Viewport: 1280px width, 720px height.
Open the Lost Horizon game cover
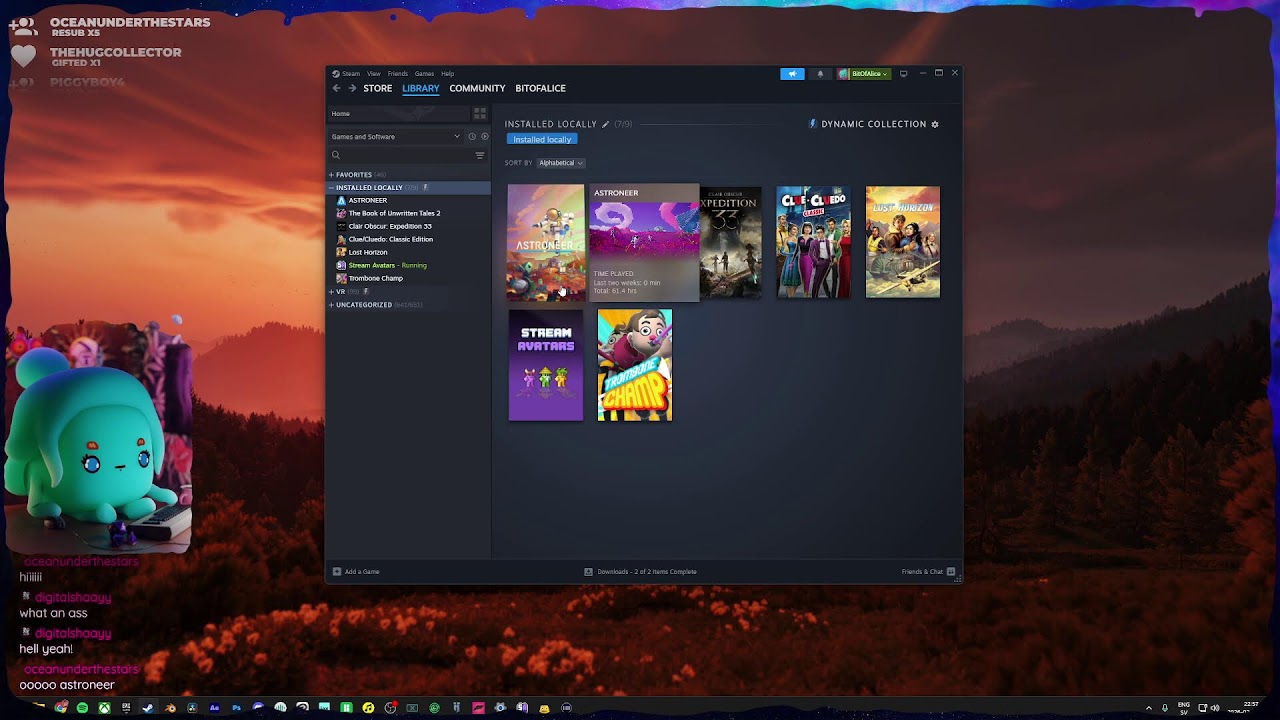tap(903, 242)
